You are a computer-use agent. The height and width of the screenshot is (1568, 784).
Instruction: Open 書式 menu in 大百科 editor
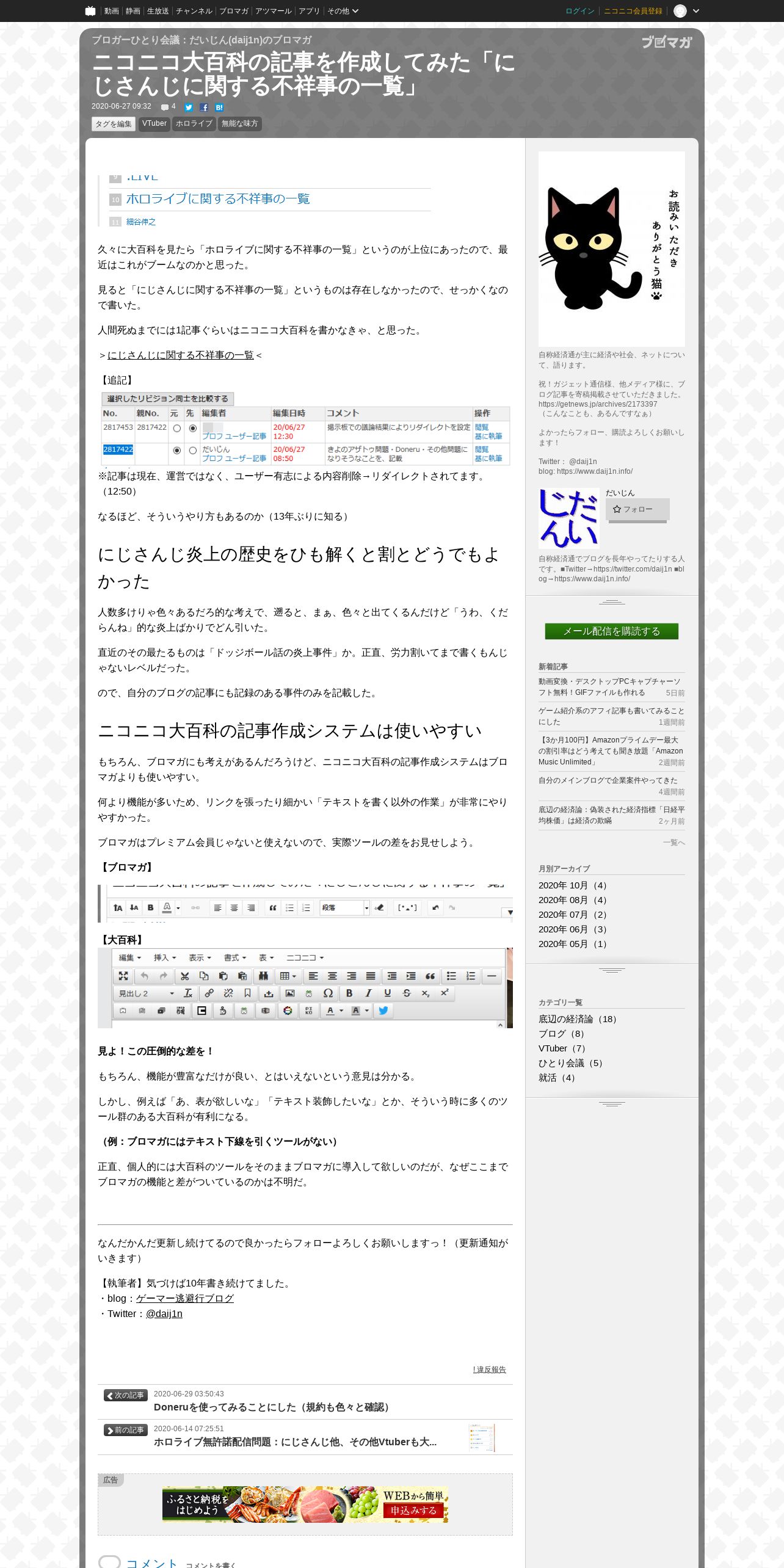pos(234,957)
